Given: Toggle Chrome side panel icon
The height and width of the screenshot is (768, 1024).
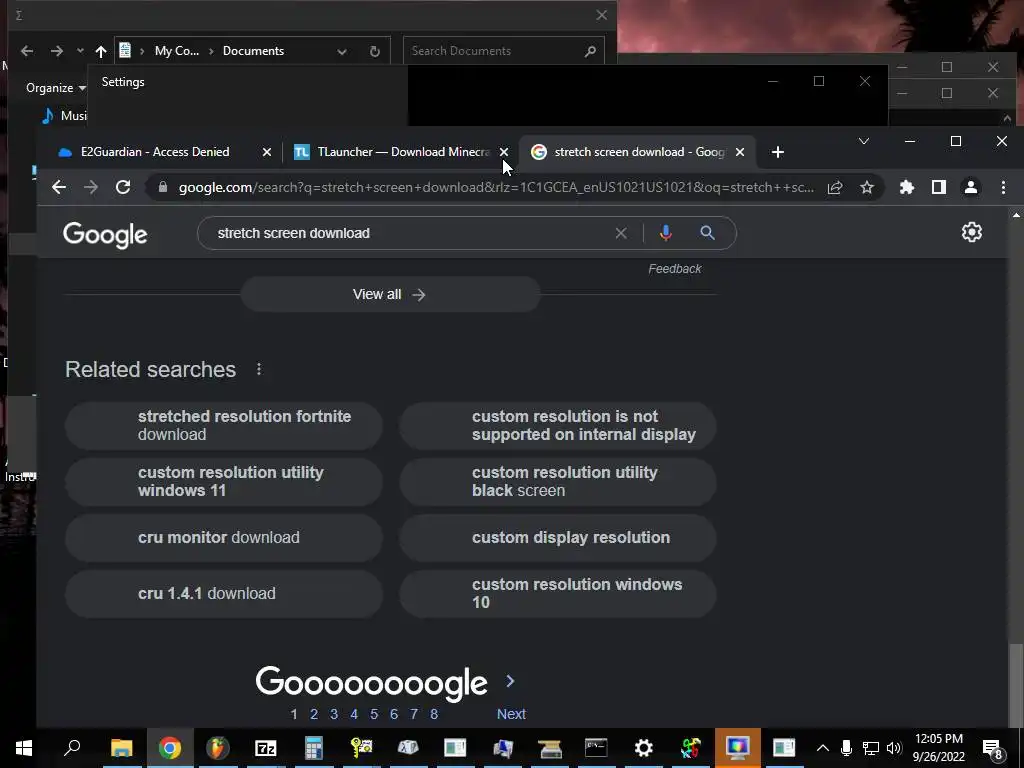Looking at the screenshot, I should pyautogui.click(x=938, y=188).
